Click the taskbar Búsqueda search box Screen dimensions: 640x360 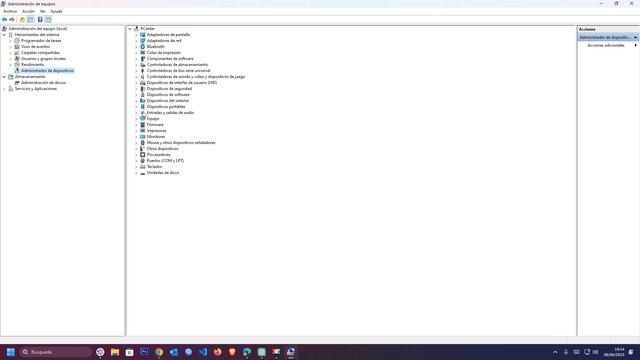56,352
